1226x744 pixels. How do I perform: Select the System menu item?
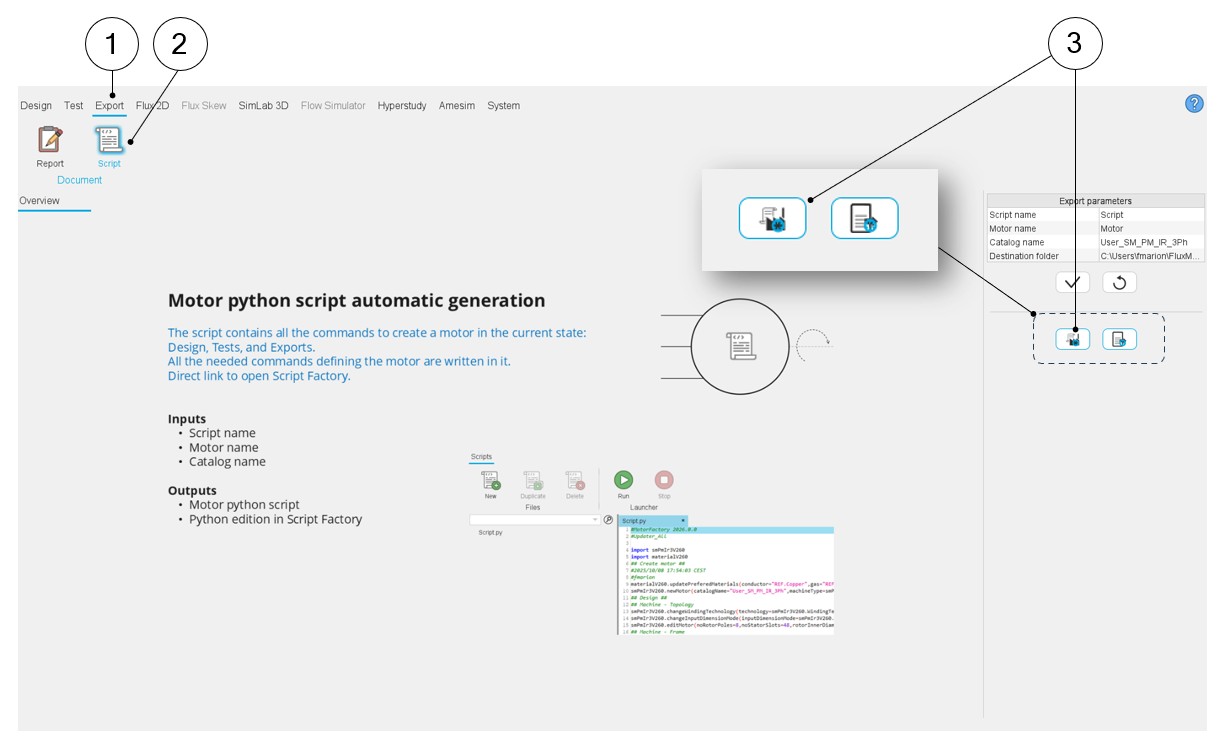tap(504, 106)
